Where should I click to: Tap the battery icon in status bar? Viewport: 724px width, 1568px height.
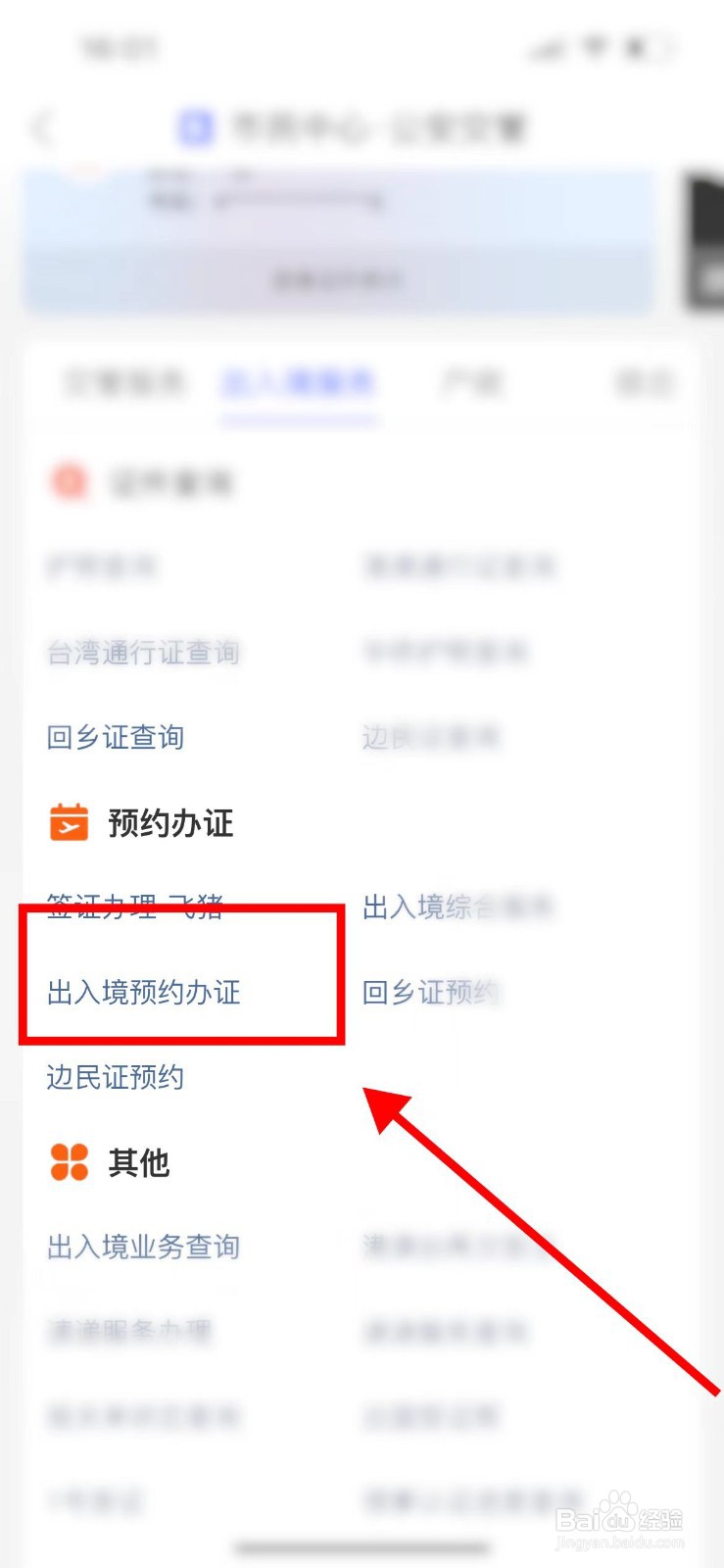[x=651, y=47]
